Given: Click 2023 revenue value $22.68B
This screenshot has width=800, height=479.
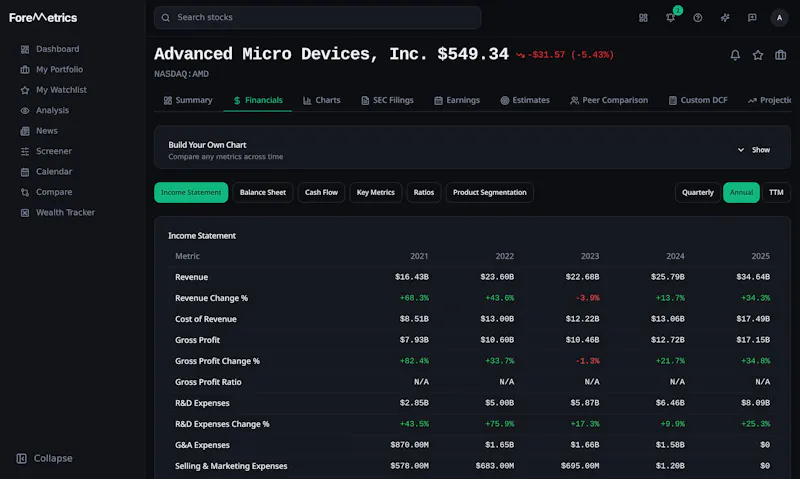Looking at the screenshot, I should [x=582, y=277].
